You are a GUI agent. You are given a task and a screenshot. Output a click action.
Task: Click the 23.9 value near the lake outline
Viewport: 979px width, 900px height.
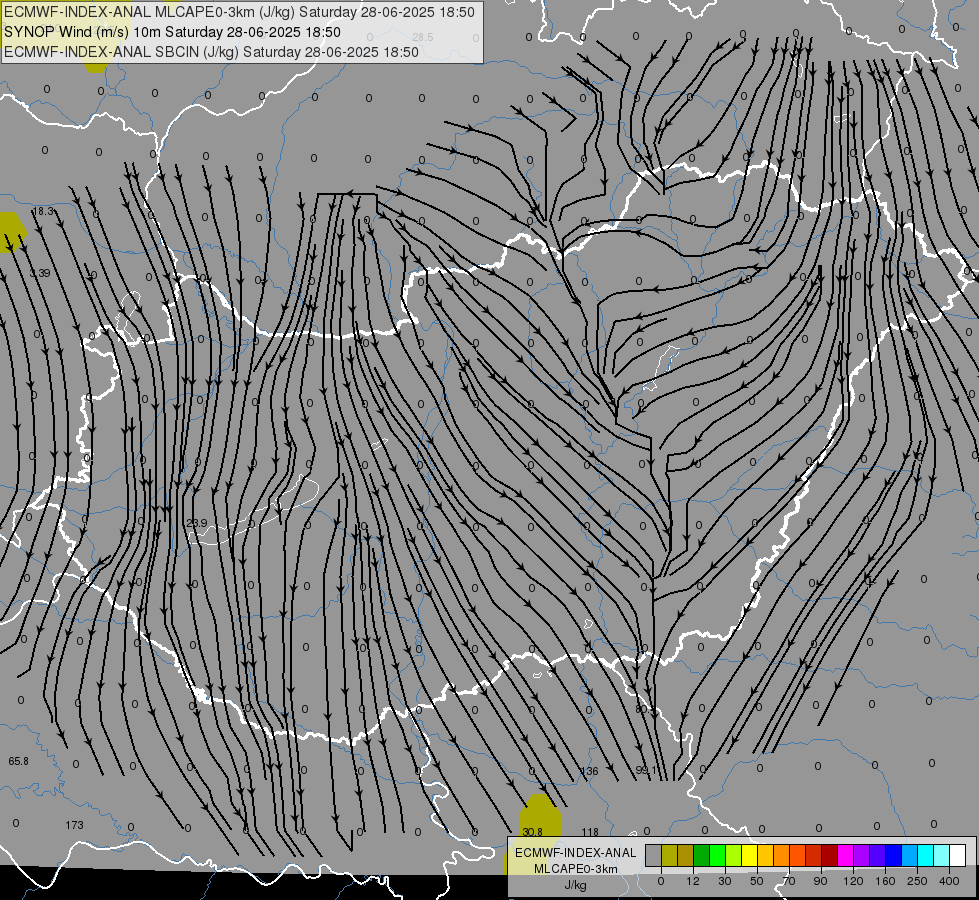(x=197, y=523)
